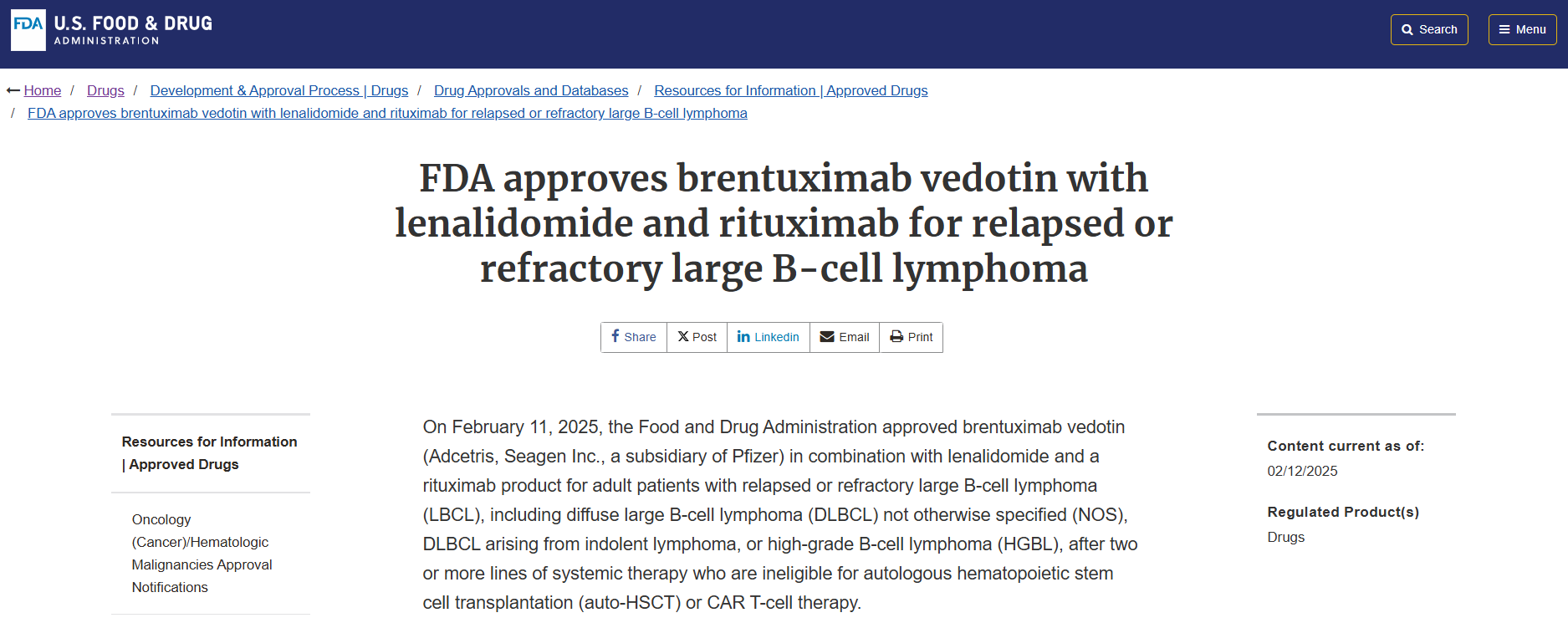Click the FDA logo in the header

point(28,30)
